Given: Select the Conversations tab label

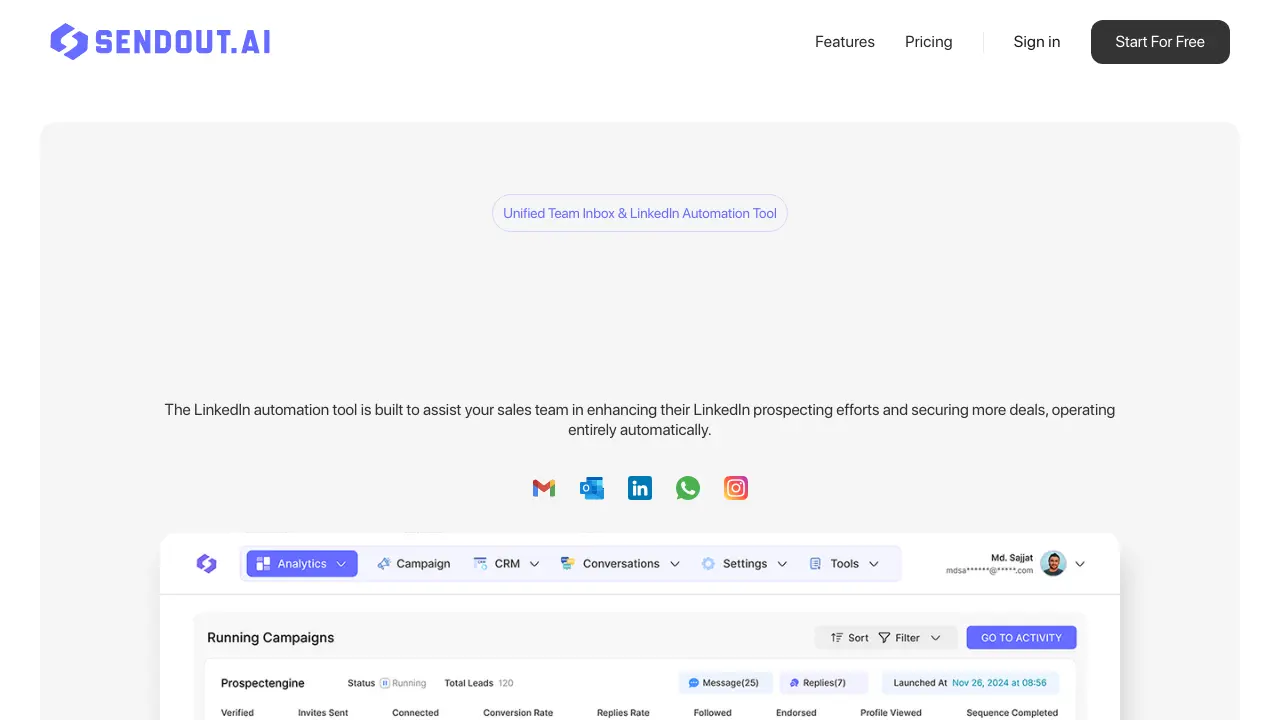Looking at the screenshot, I should pos(621,564).
